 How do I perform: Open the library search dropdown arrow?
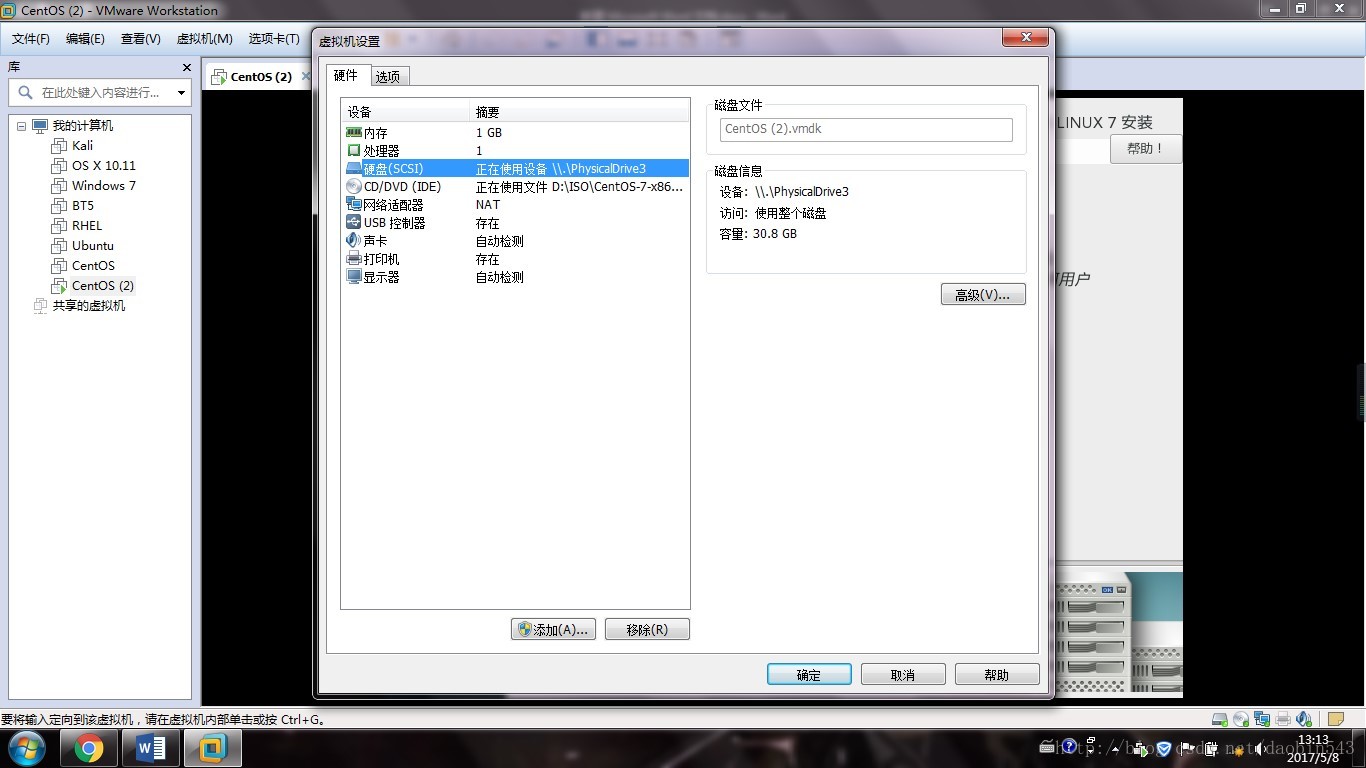(181, 93)
